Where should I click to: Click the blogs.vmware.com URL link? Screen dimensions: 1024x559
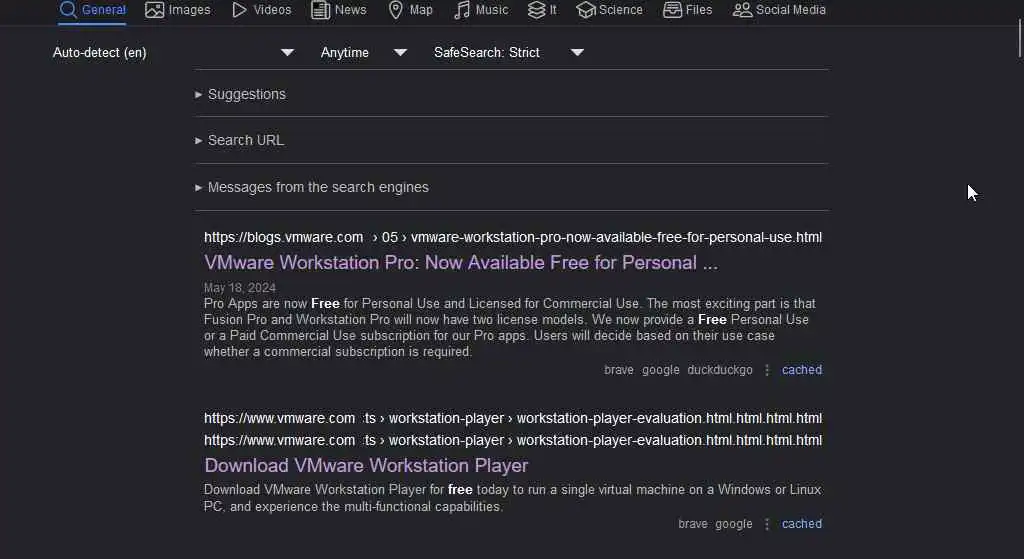(513, 238)
